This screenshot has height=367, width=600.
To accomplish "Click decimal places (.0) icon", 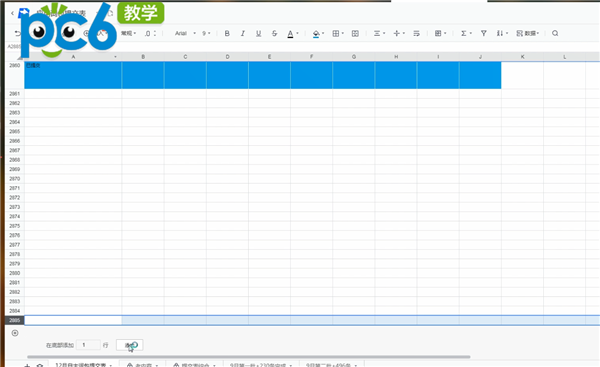I will (x=148, y=34).
